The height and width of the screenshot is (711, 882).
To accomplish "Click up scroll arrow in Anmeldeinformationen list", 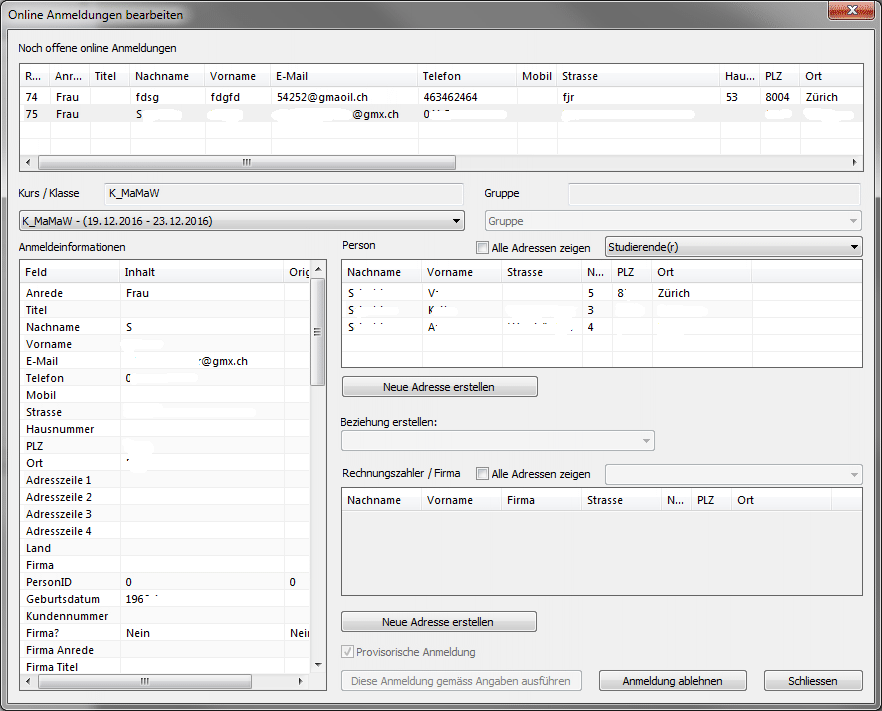I will pyautogui.click(x=318, y=270).
